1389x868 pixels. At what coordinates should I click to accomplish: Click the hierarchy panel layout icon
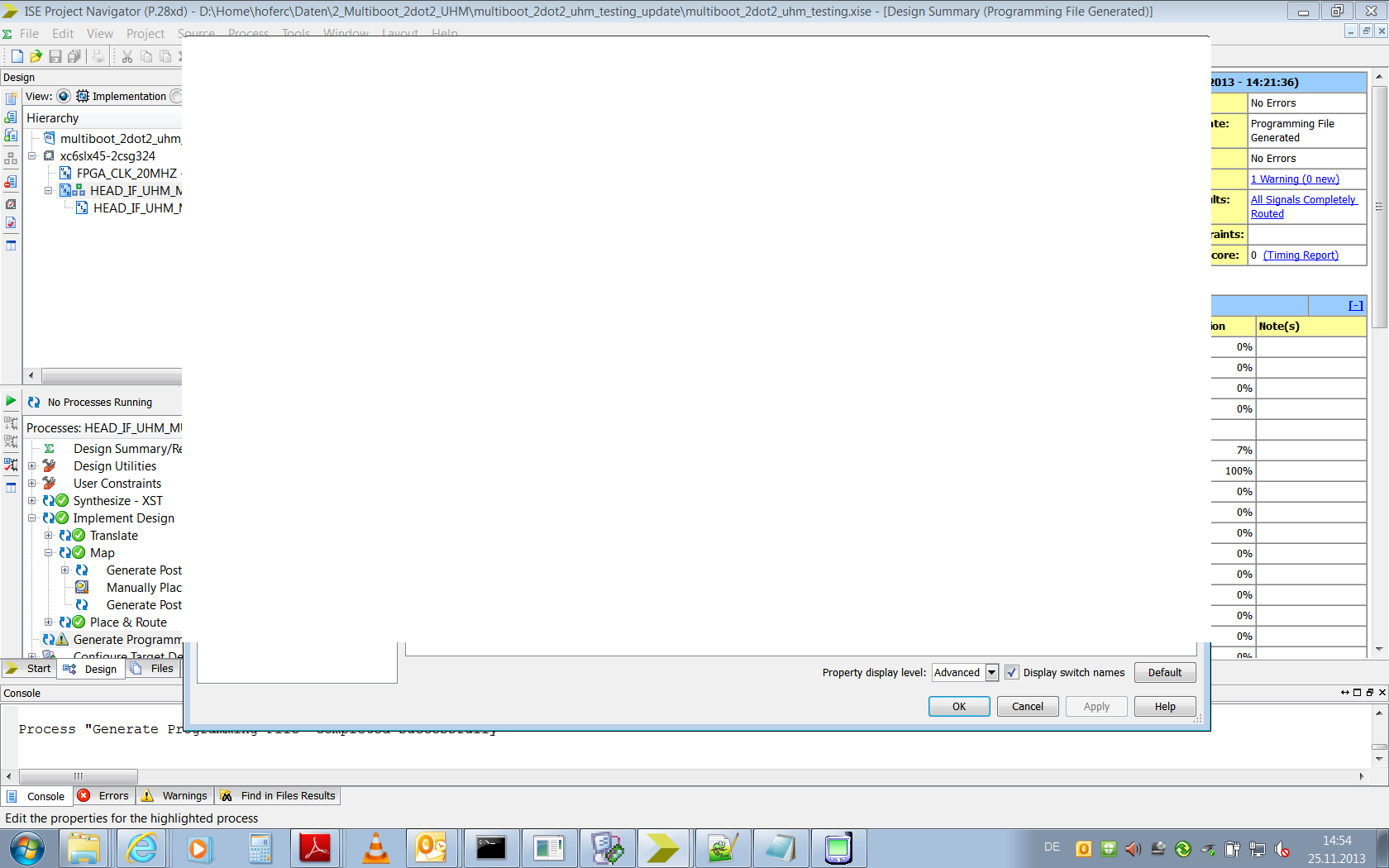tap(11, 246)
